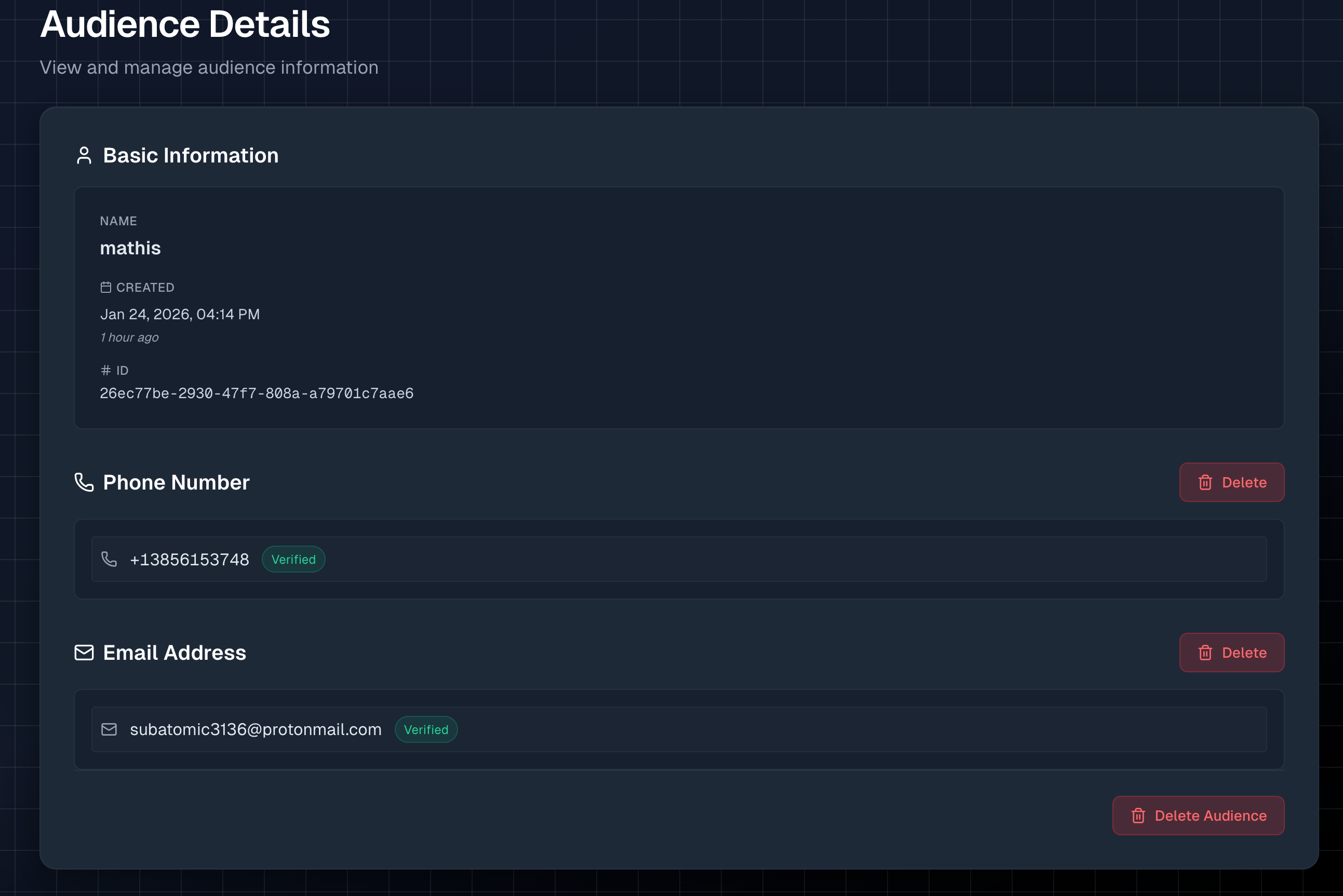
Task: Click the trash icon in the phone Delete button
Action: click(x=1206, y=482)
